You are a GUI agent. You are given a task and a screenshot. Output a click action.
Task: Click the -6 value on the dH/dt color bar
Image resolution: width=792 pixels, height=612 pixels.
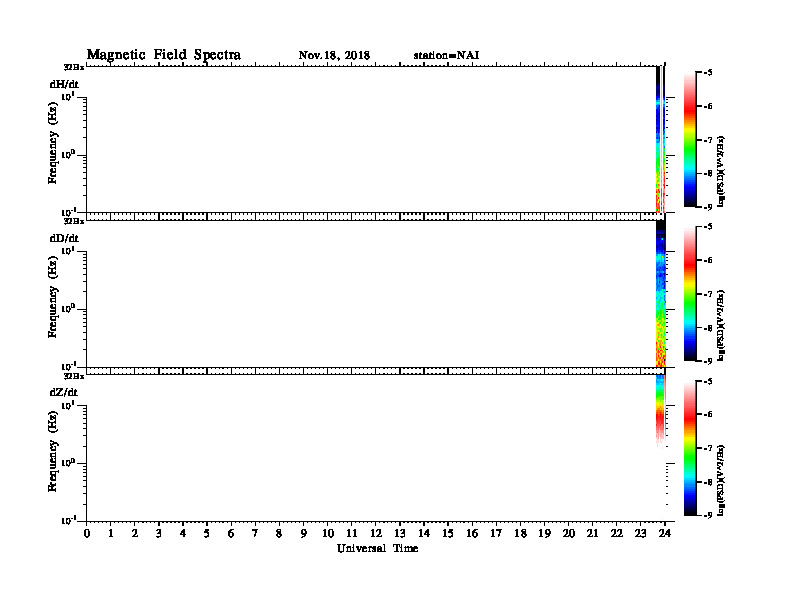708,106
